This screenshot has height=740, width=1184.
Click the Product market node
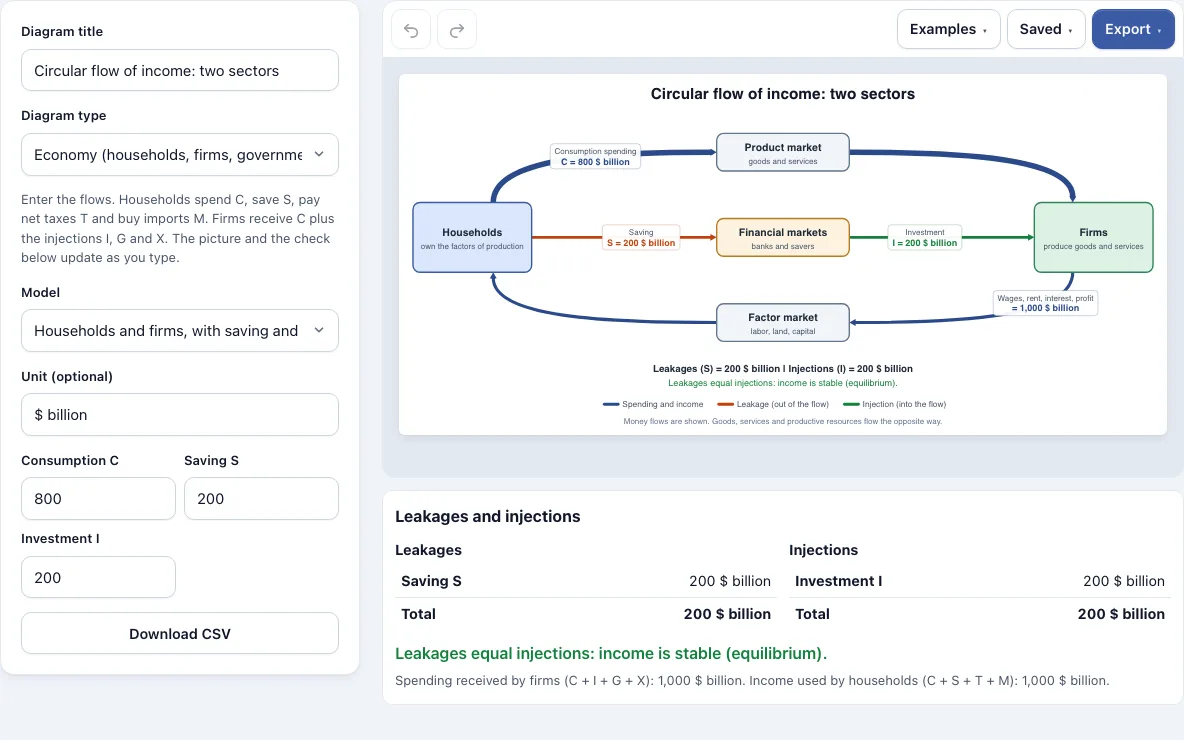782,153
